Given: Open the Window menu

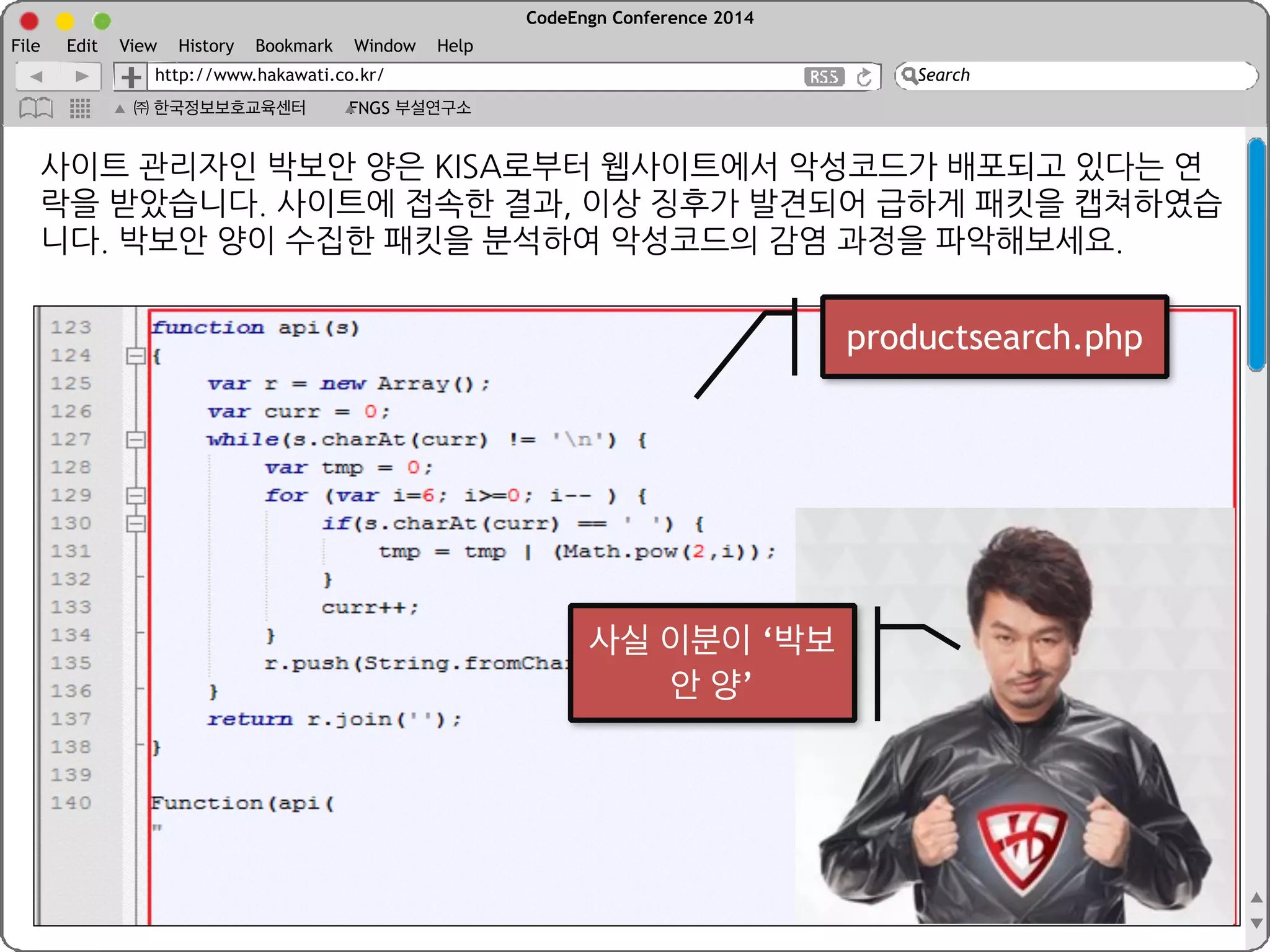Looking at the screenshot, I should (x=384, y=46).
